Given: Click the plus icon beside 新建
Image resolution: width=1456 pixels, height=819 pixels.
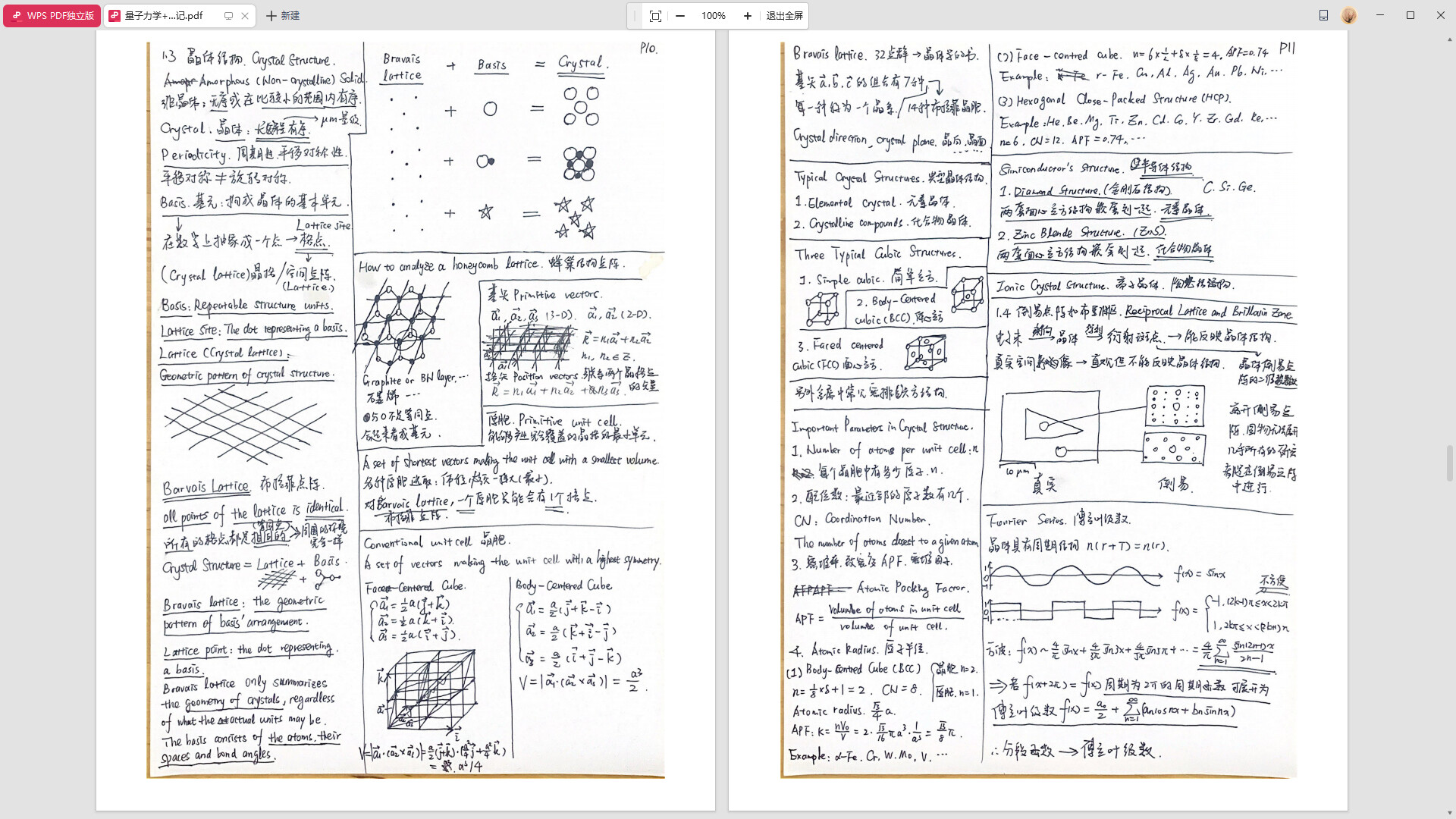Looking at the screenshot, I should [271, 16].
